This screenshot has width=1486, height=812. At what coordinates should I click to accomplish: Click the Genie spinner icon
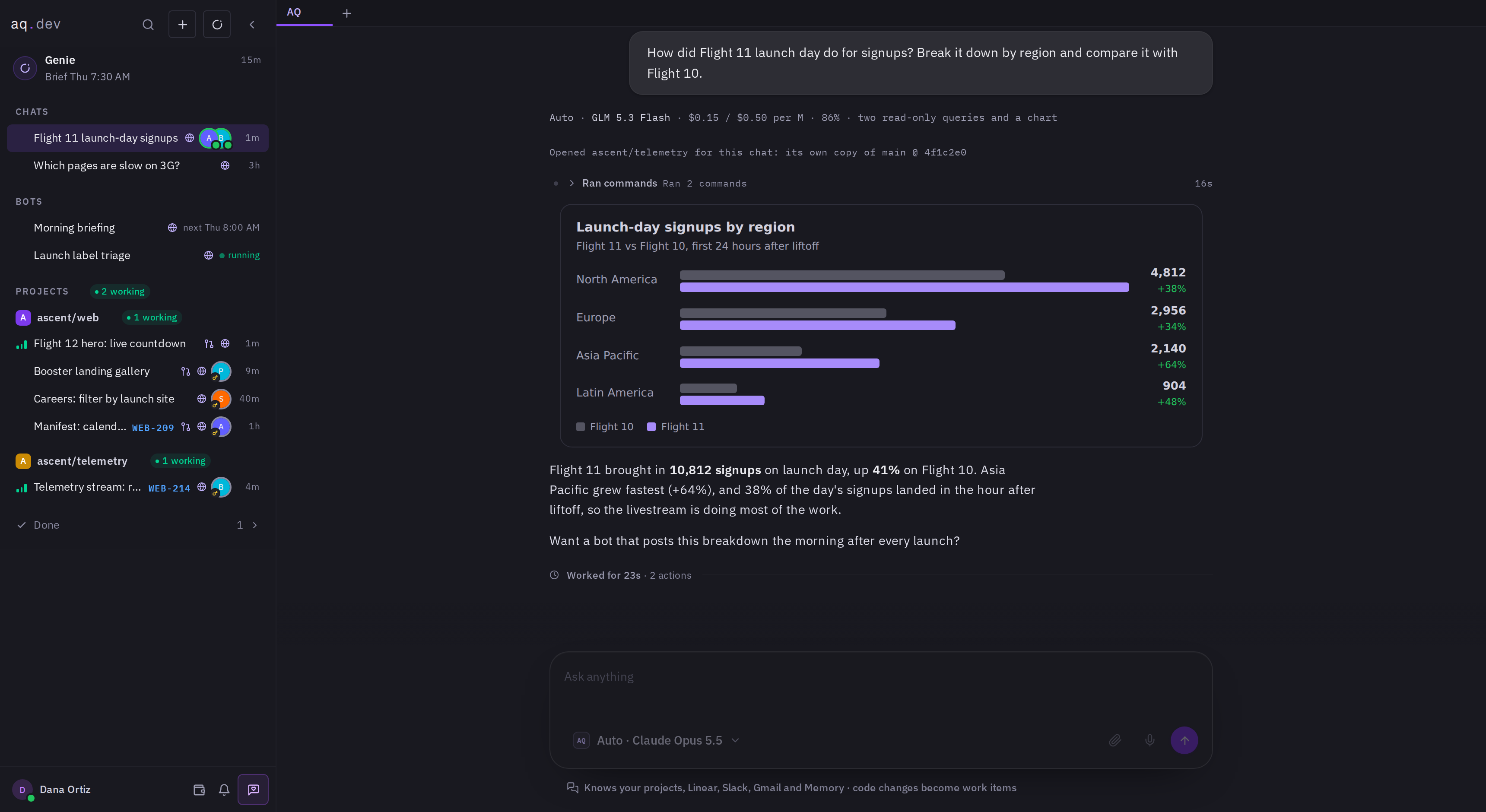click(25, 68)
